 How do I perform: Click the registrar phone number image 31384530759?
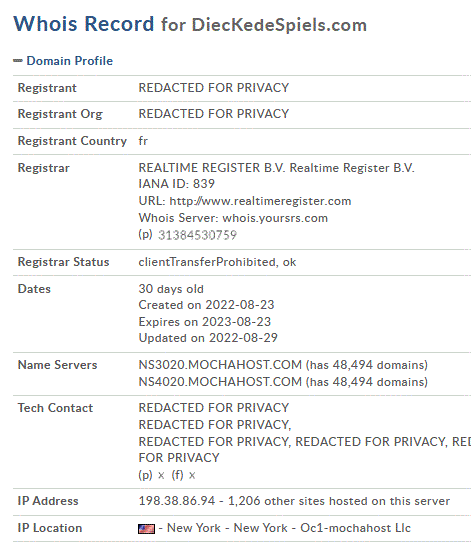point(197,235)
